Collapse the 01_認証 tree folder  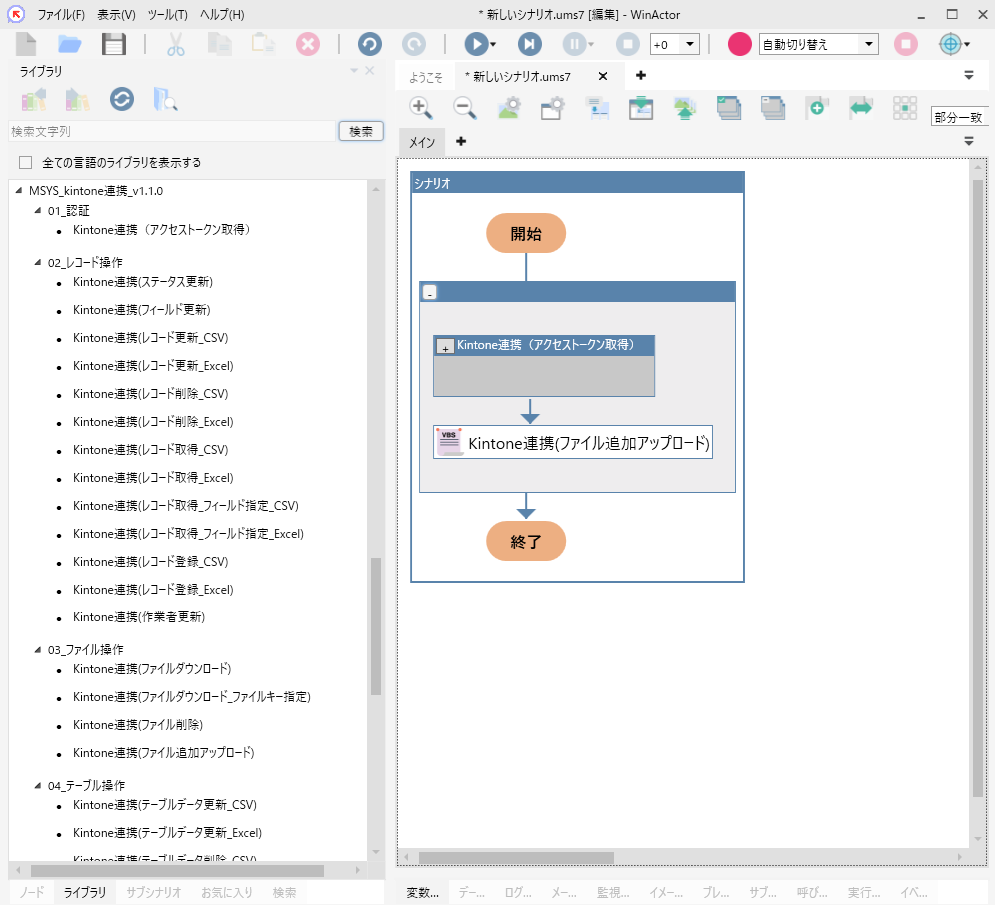pos(37,210)
